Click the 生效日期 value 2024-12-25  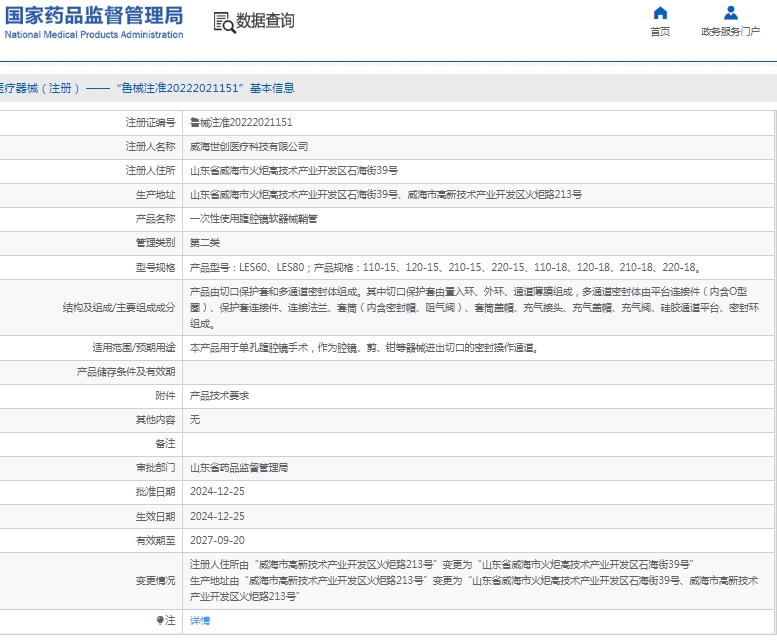[x=217, y=516]
